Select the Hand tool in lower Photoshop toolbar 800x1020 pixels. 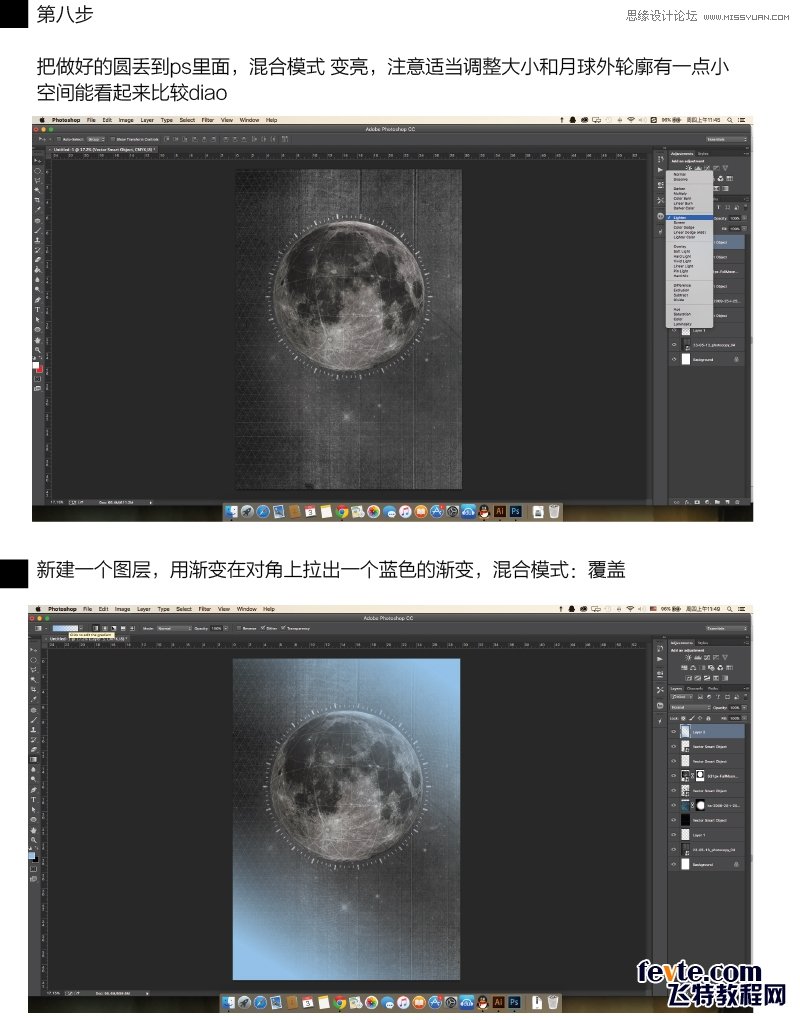(x=33, y=831)
